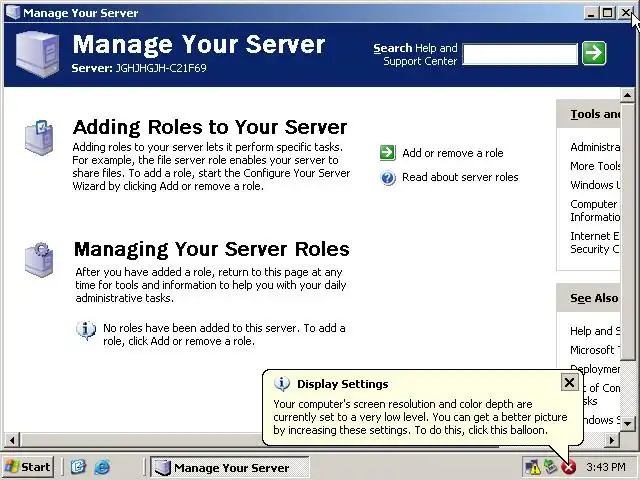Click in the Search Help and Support field
This screenshot has width=640, height=480.
[x=520, y=54]
